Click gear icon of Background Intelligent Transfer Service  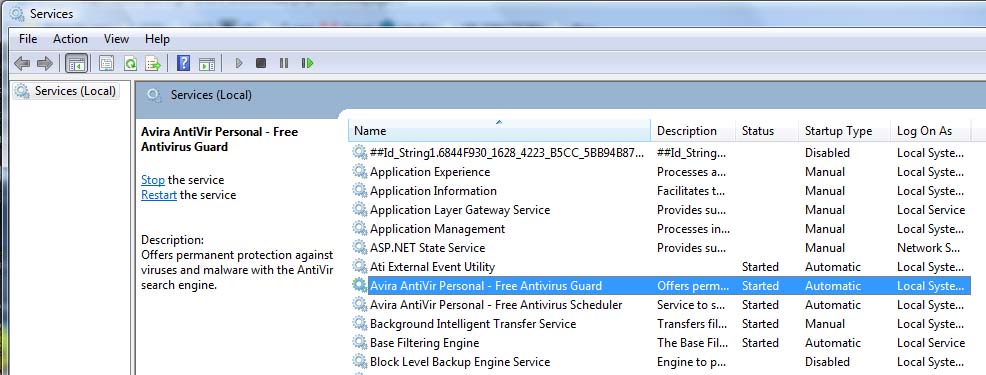(x=360, y=323)
